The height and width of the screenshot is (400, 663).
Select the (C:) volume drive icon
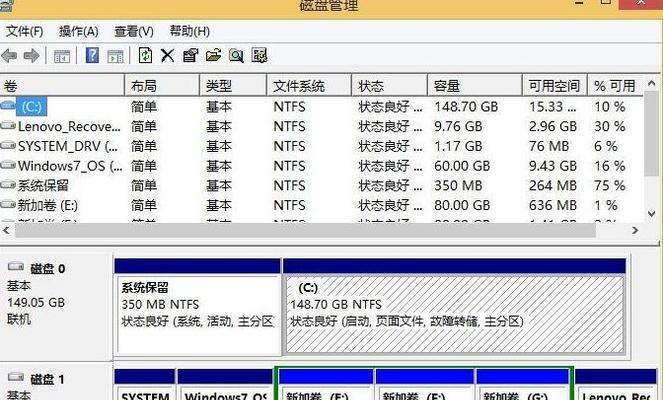click(x=8, y=104)
